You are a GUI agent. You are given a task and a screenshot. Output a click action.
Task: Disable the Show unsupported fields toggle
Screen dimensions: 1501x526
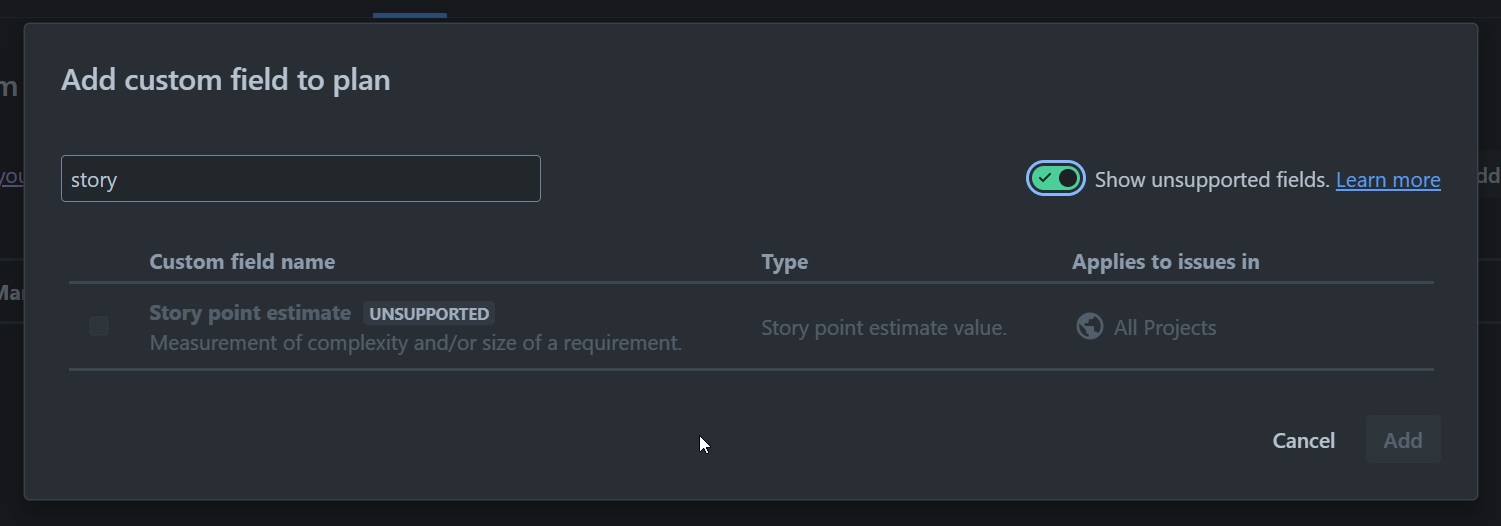point(1056,178)
